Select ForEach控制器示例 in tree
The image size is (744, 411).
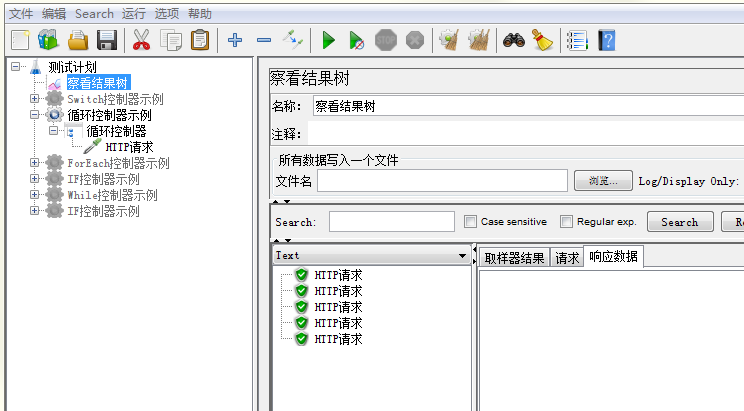pos(118,163)
